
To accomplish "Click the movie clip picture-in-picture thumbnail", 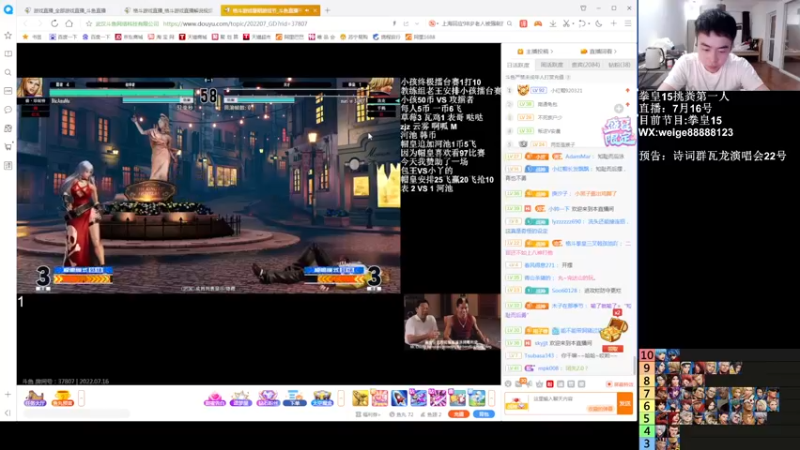I will coord(452,322).
